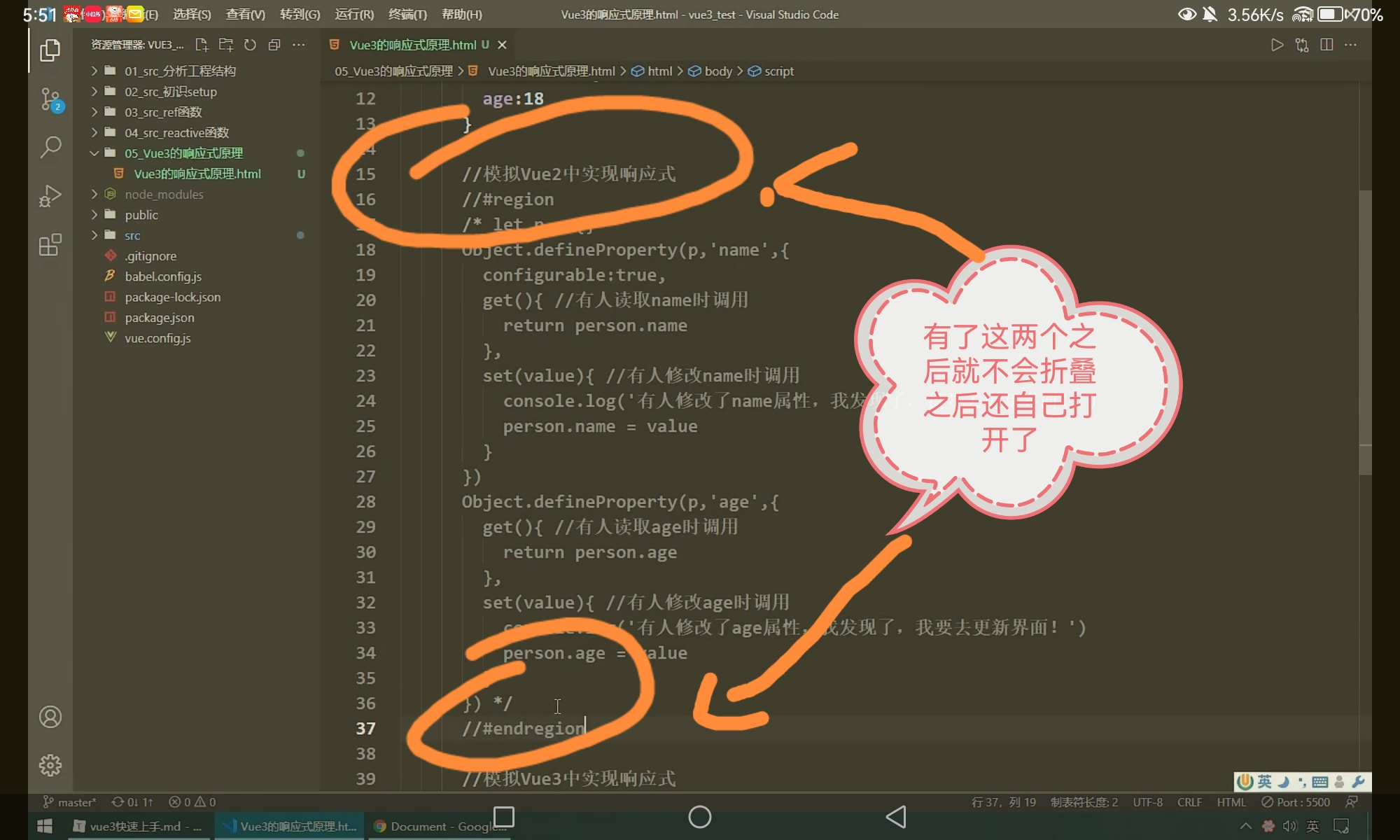This screenshot has width=1400, height=840.
Task: Toggle split editor layout button
Action: [x=1326, y=45]
